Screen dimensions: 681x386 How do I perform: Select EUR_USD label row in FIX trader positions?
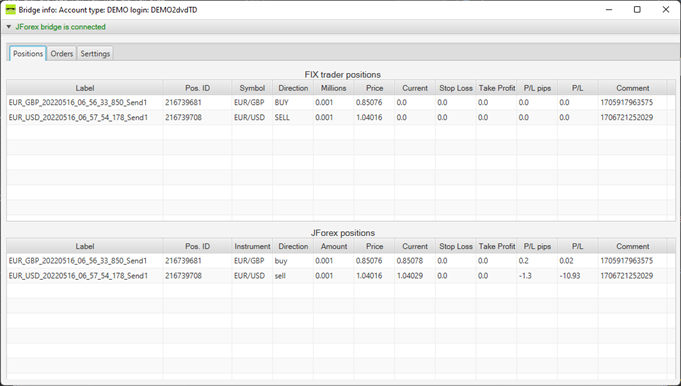tap(78, 117)
